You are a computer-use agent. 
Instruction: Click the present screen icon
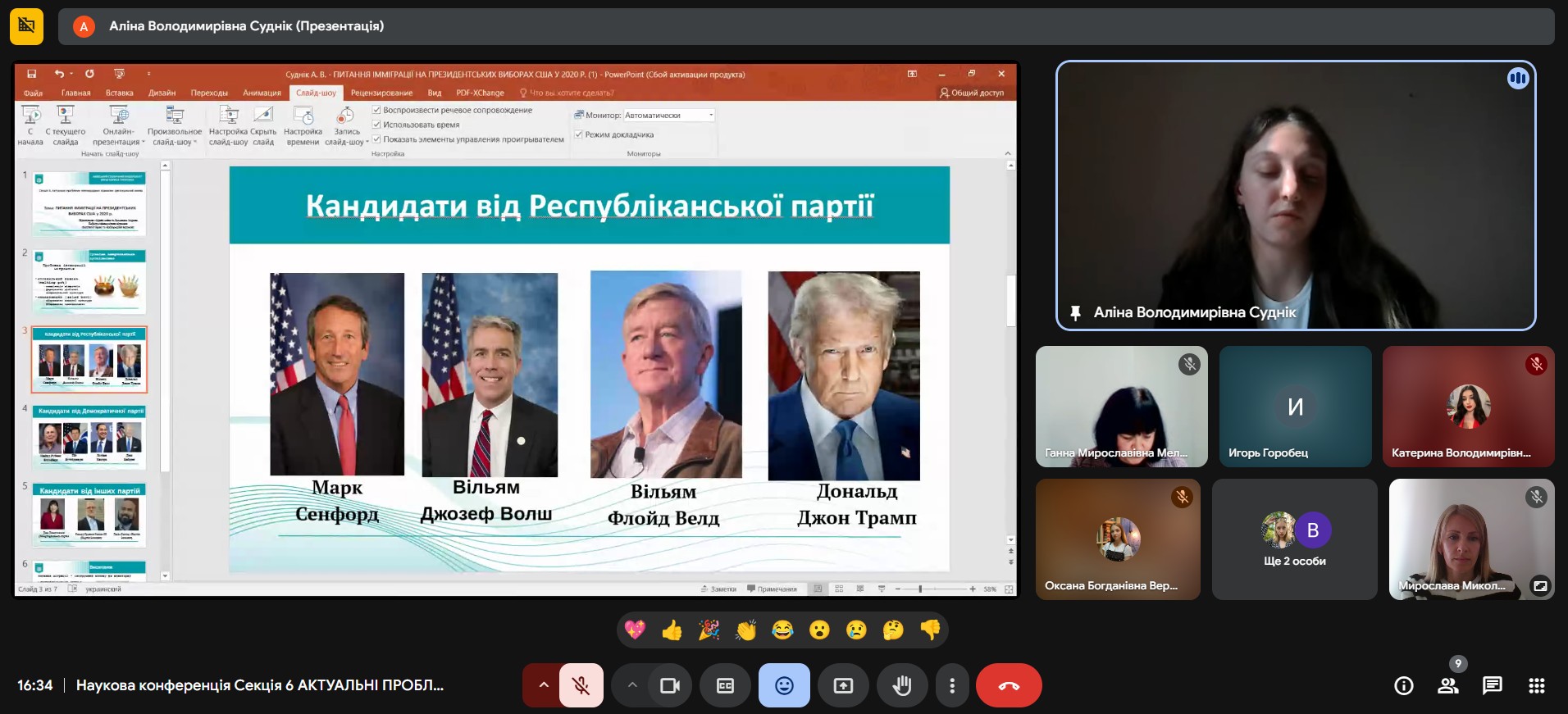point(843,685)
